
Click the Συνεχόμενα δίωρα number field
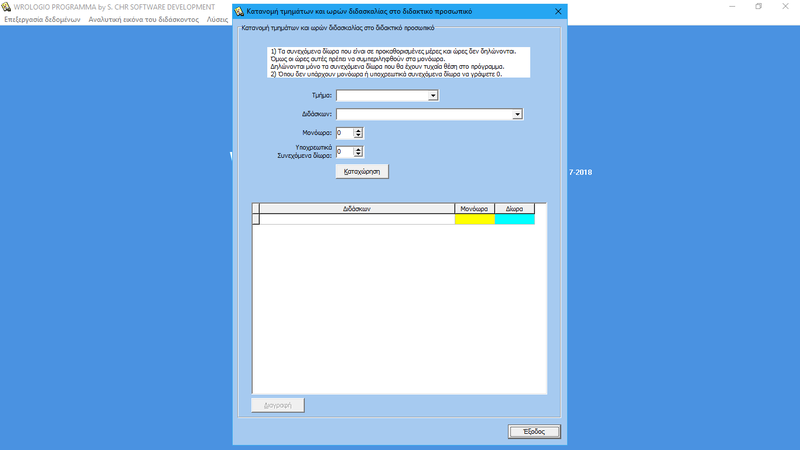[x=345, y=152]
